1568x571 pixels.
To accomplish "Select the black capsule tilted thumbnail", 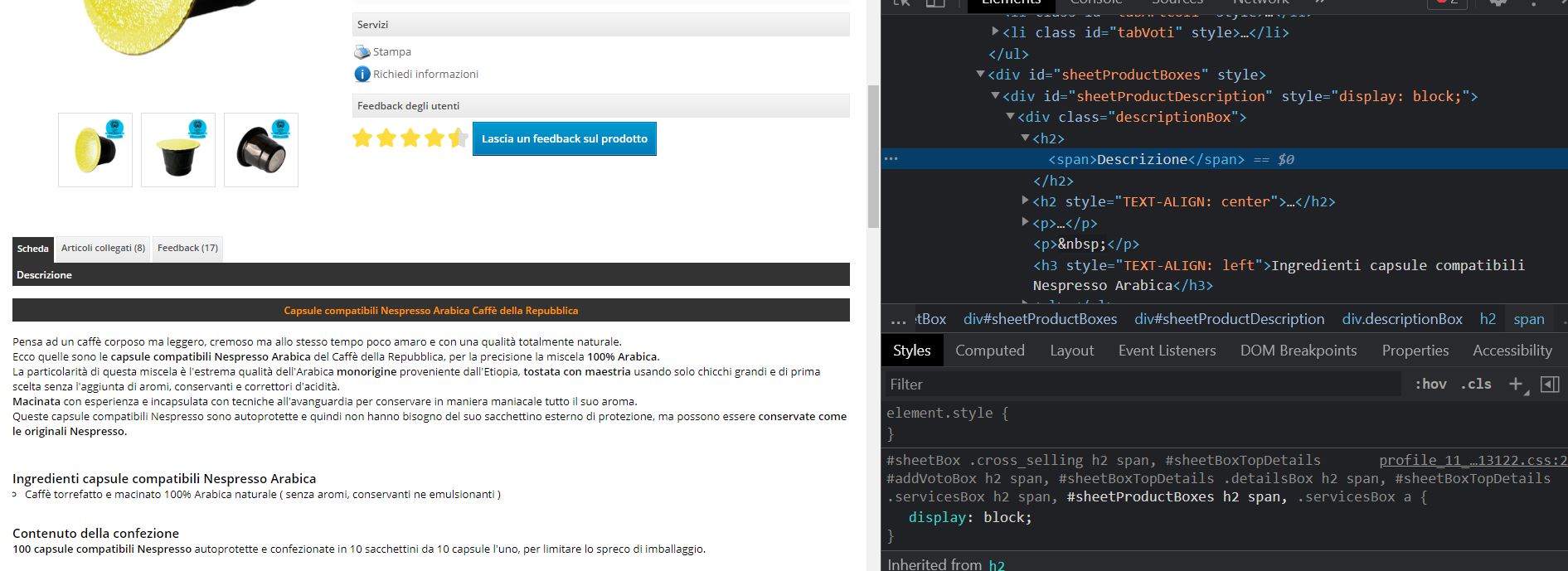I will (261, 150).
